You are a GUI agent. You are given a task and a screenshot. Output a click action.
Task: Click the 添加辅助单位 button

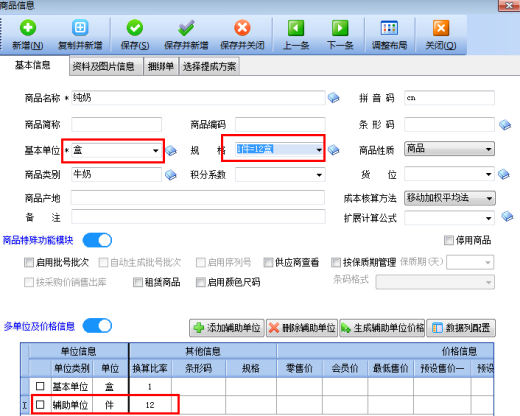pyautogui.click(x=227, y=328)
